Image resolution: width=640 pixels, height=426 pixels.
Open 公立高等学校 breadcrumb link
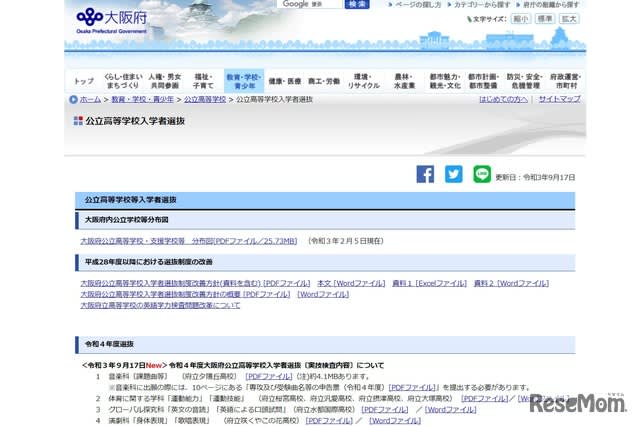(204, 99)
